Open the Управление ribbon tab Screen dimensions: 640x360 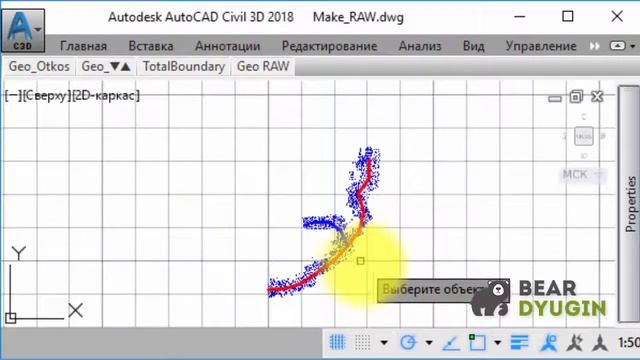[x=541, y=46]
